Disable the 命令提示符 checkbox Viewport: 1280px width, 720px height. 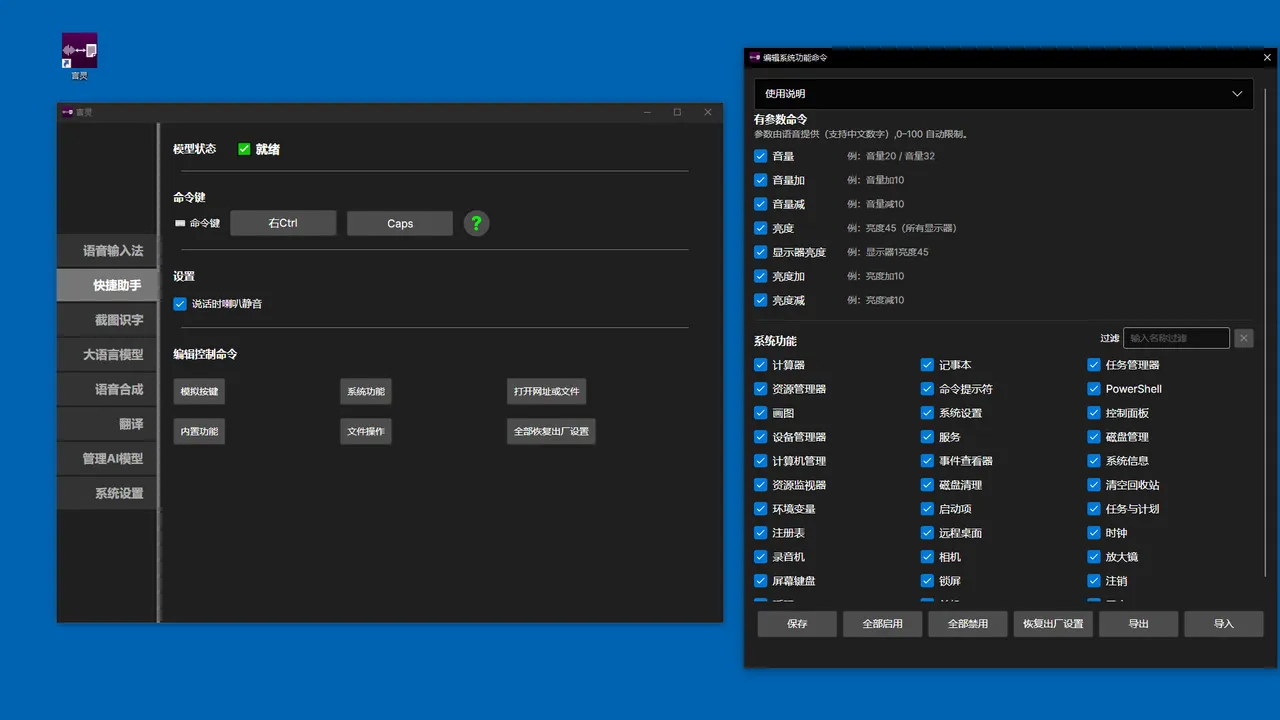click(x=927, y=389)
